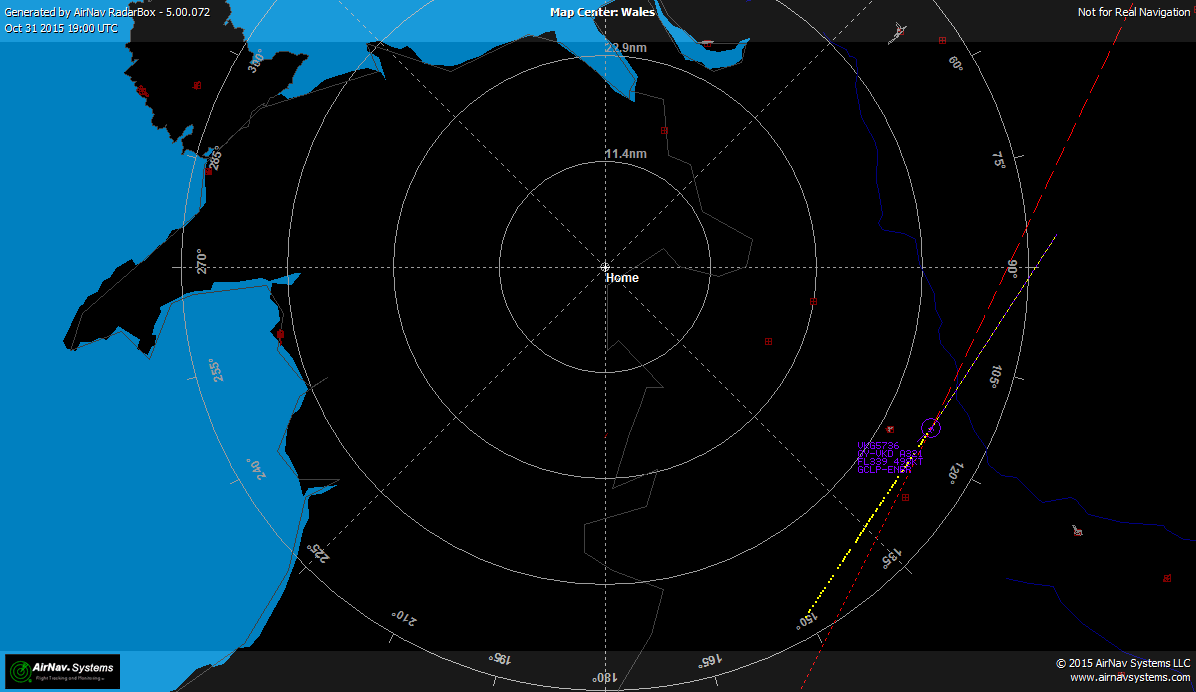The image size is (1196, 692).
Task: Click the airport marker on the coast below 270°
Action: coord(280,334)
